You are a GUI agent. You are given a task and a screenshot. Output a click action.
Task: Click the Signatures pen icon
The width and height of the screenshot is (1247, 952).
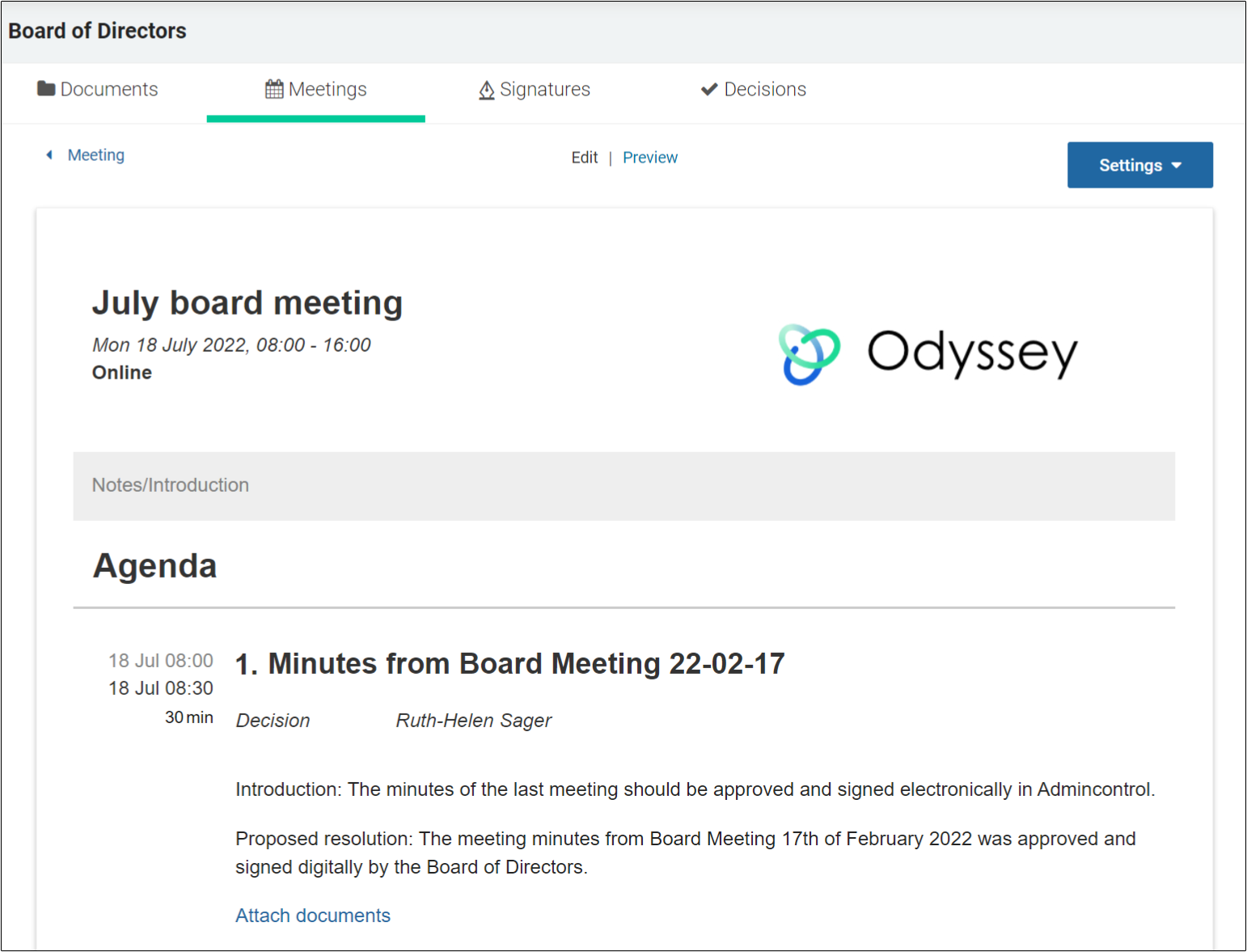pyautogui.click(x=486, y=90)
